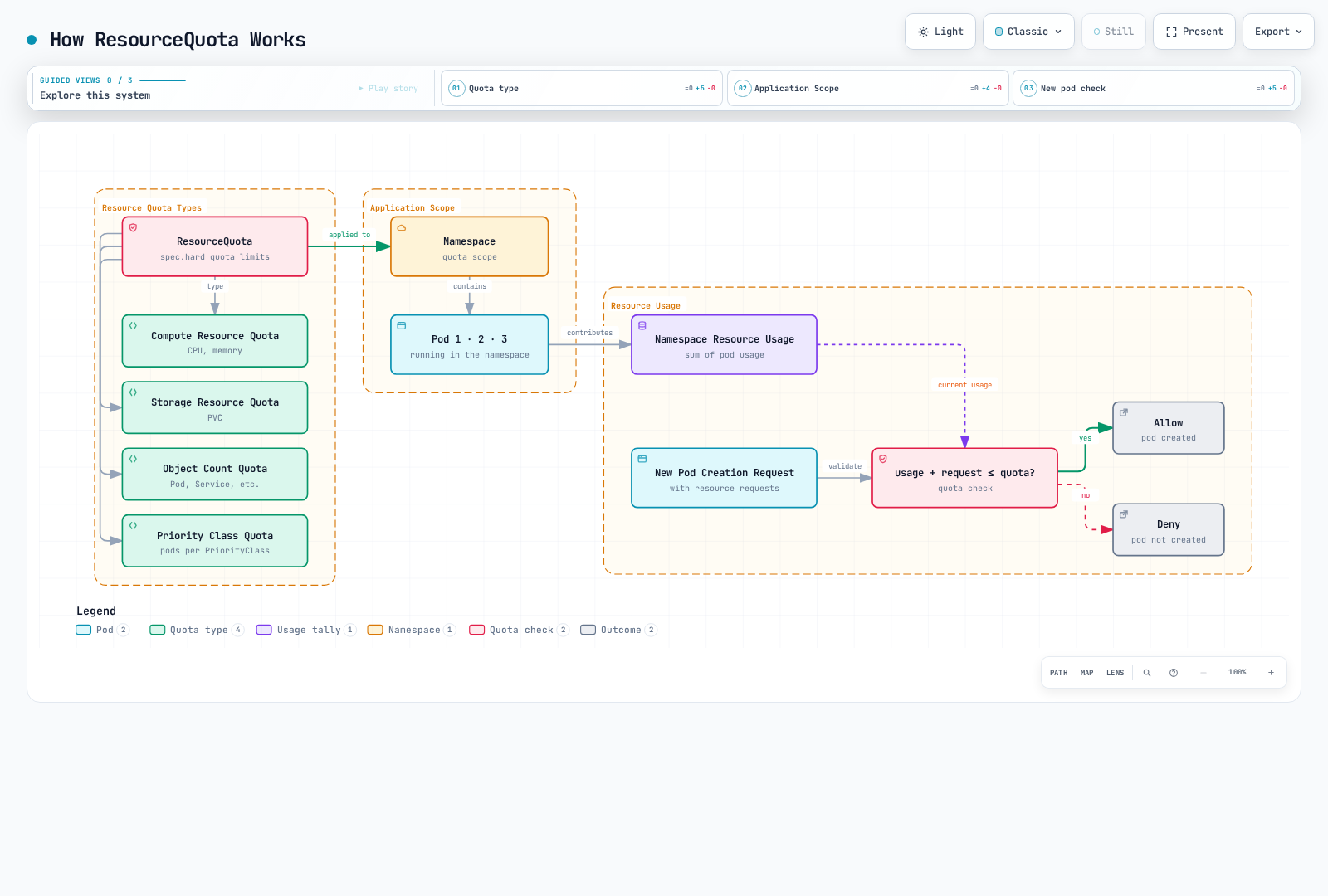Click the Outcome legend entry

tap(619, 630)
